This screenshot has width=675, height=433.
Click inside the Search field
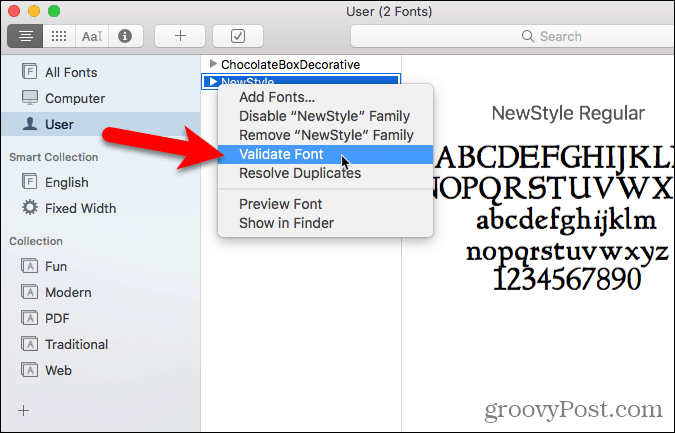[x=512, y=36]
